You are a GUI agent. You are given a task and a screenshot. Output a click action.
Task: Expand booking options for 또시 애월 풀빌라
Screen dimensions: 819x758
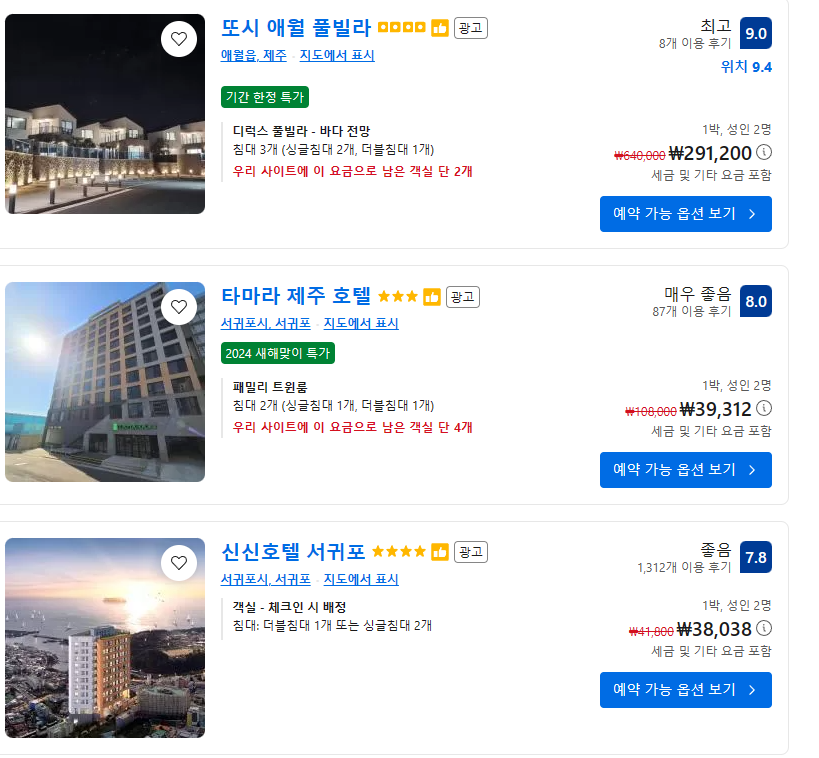pos(686,214)
